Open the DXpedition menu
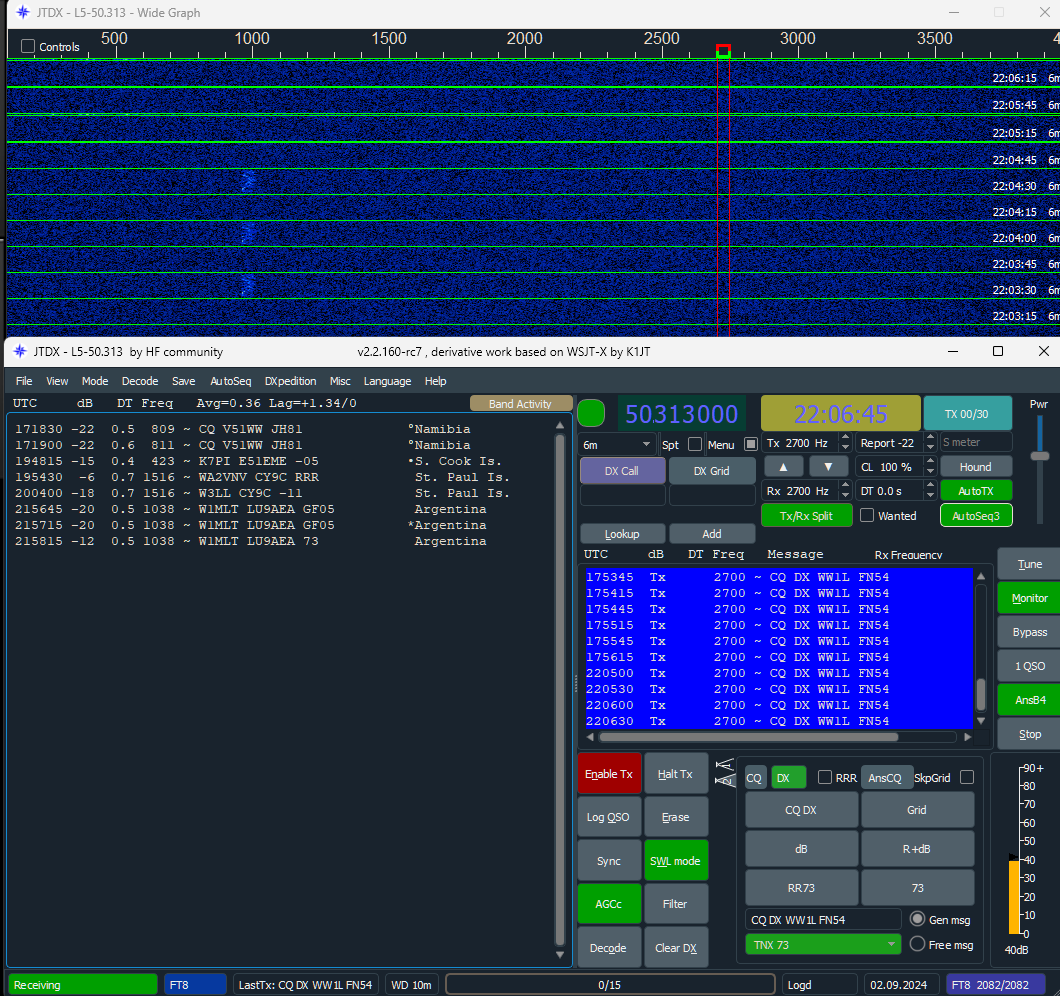Viewport: 1060px width, 996px height. tap(290, 381)
